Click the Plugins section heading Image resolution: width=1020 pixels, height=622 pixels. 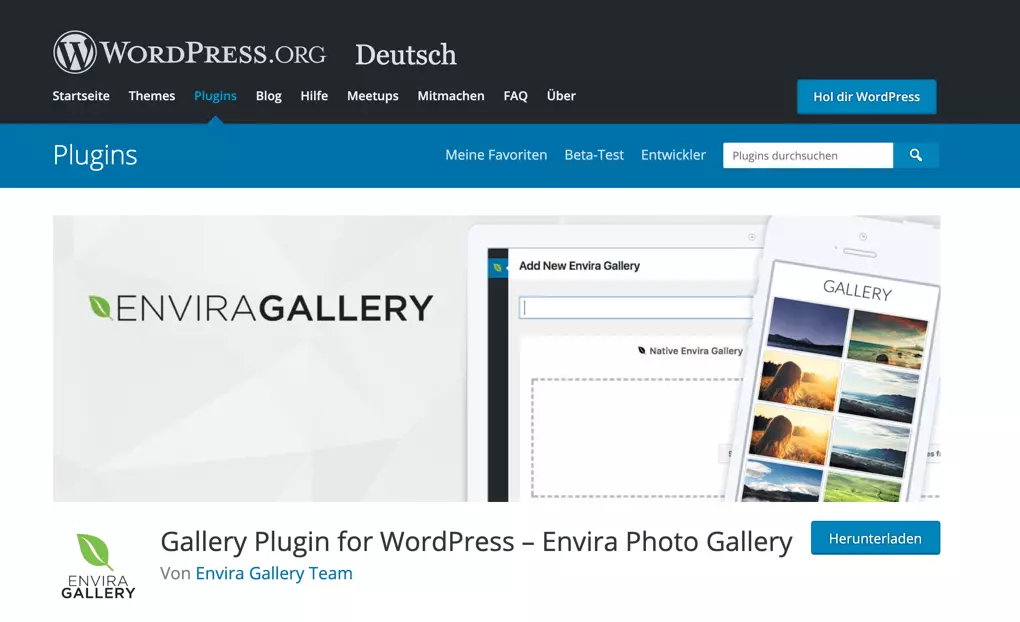point(95,156)
